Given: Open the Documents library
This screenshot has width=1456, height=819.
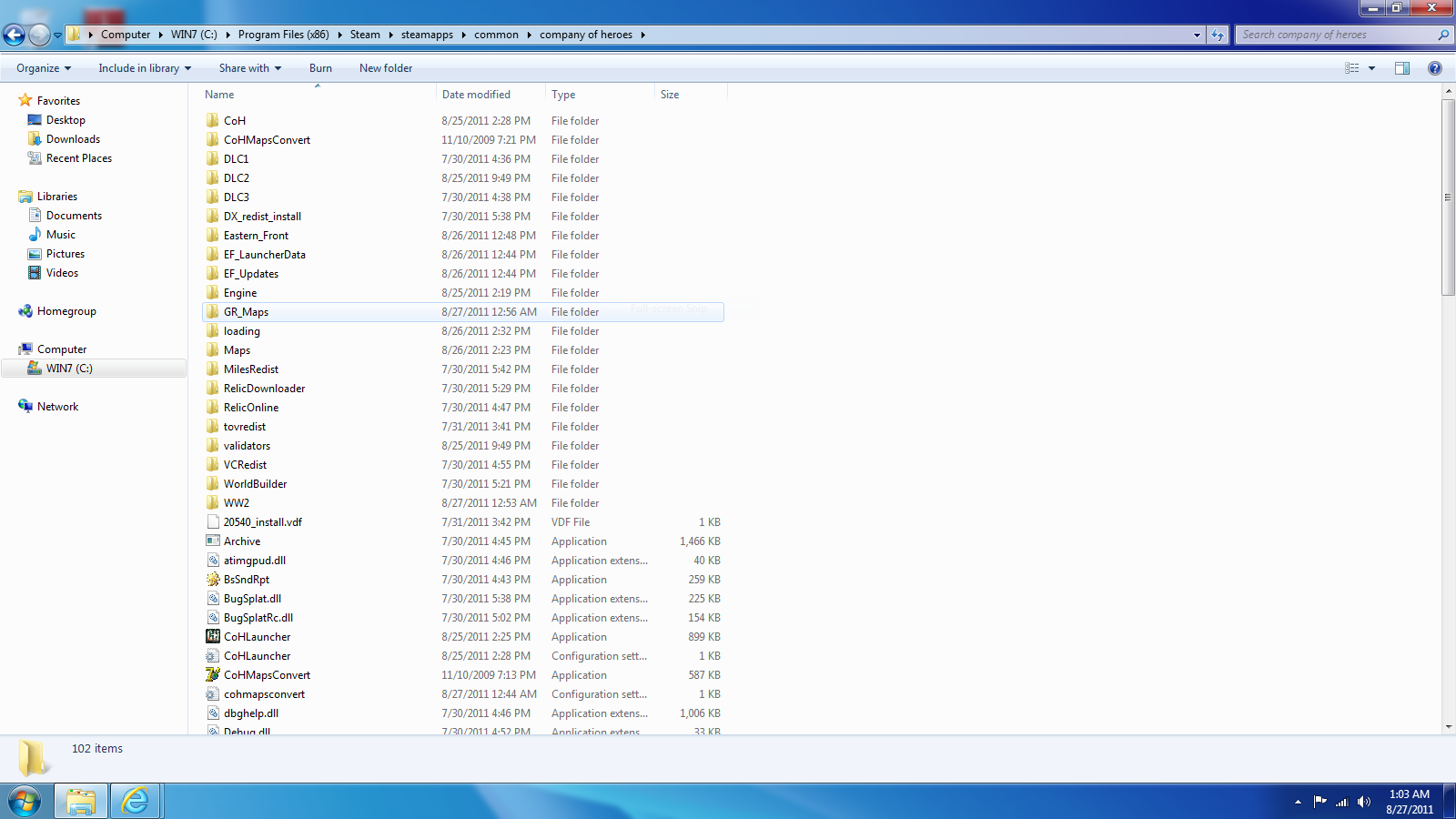Looking at the screenshot, I should coord(74,216).
